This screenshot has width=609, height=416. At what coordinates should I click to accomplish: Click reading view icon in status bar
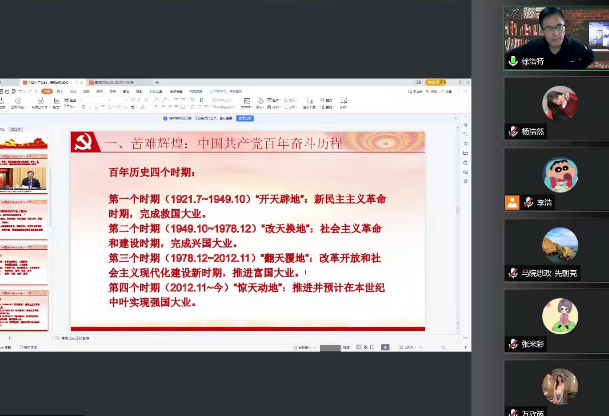point(372,347)
